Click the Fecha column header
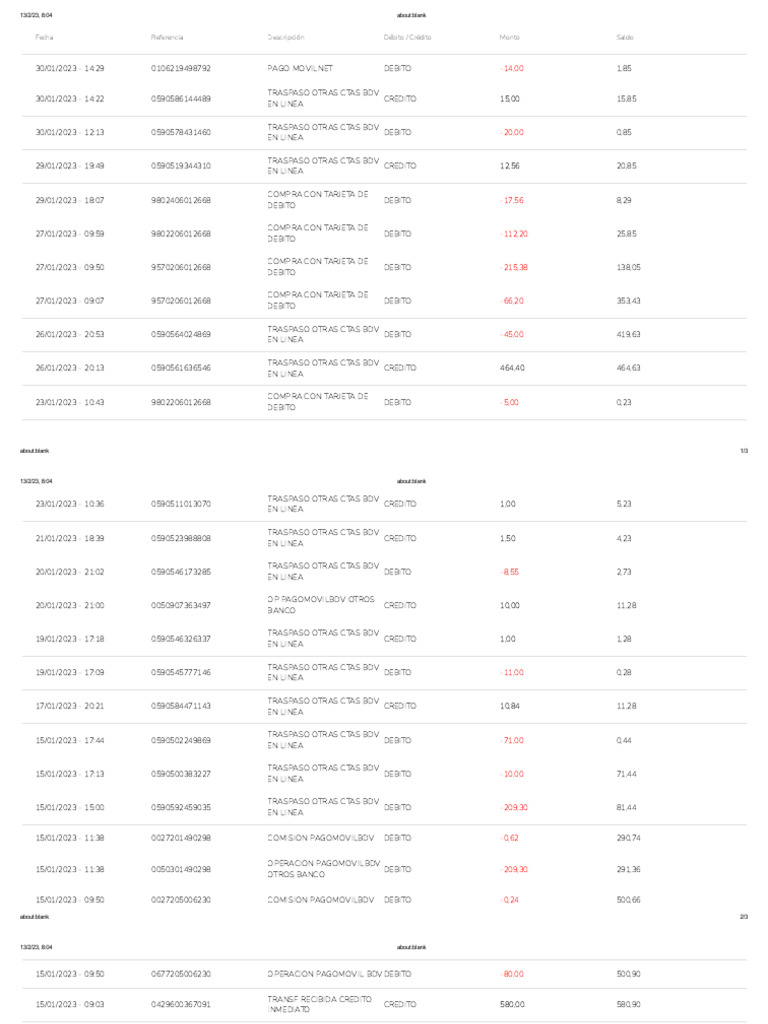 coord(44,37)
